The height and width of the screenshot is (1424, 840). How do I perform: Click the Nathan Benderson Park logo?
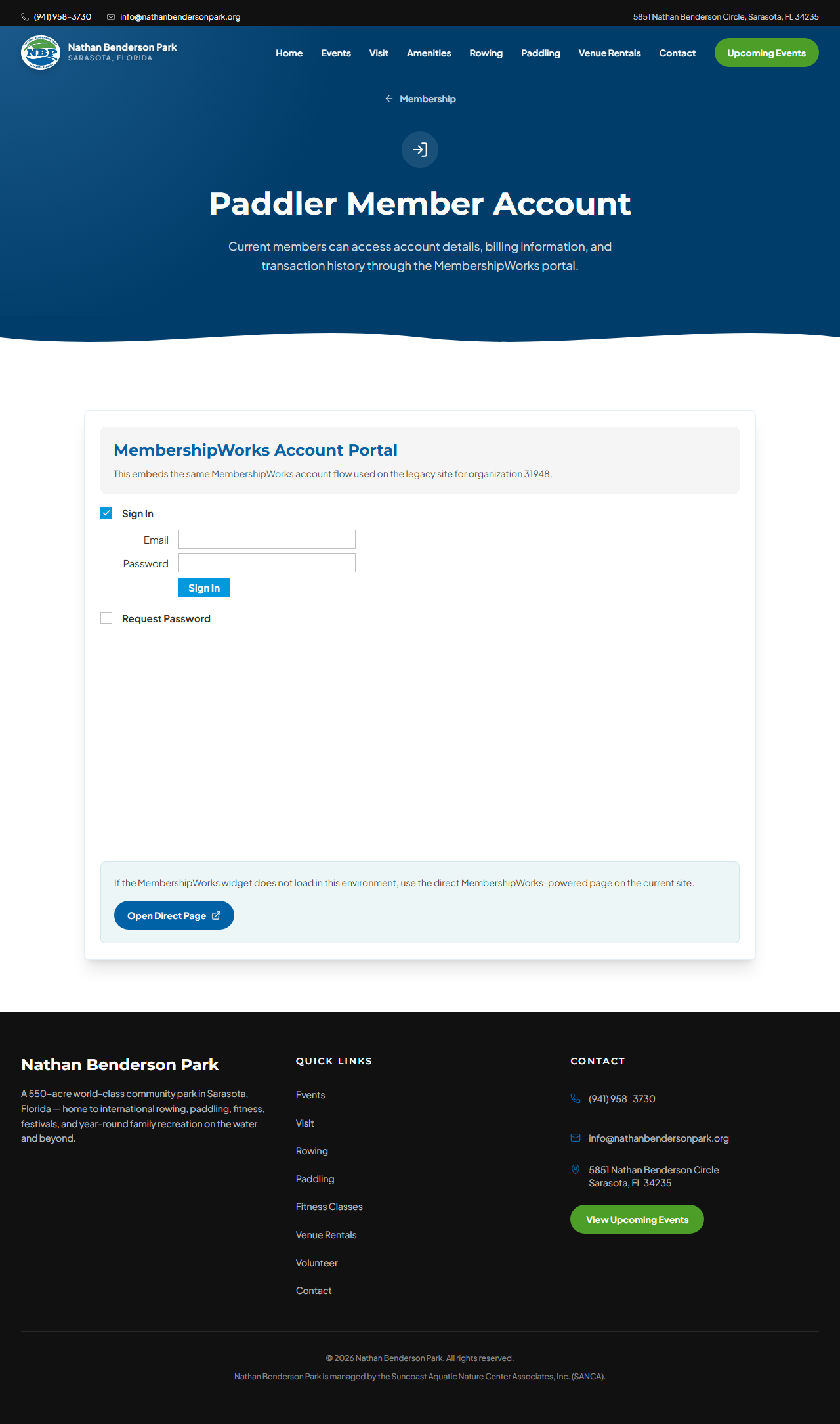(41, 53)
